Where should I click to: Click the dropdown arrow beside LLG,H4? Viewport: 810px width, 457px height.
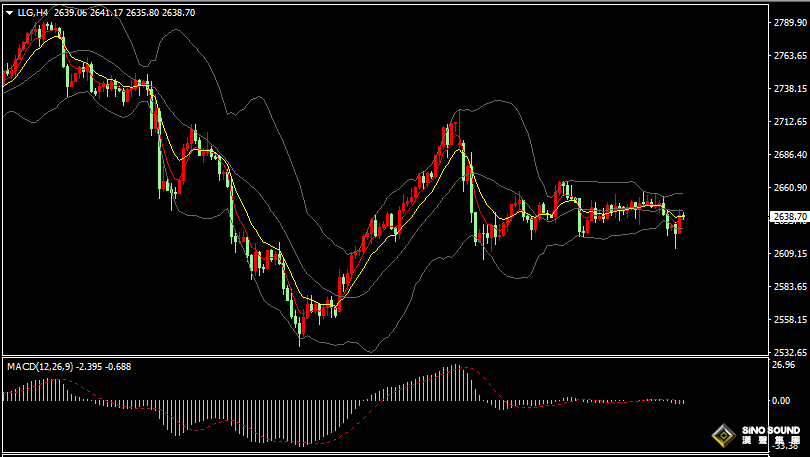tap(9, 13)
